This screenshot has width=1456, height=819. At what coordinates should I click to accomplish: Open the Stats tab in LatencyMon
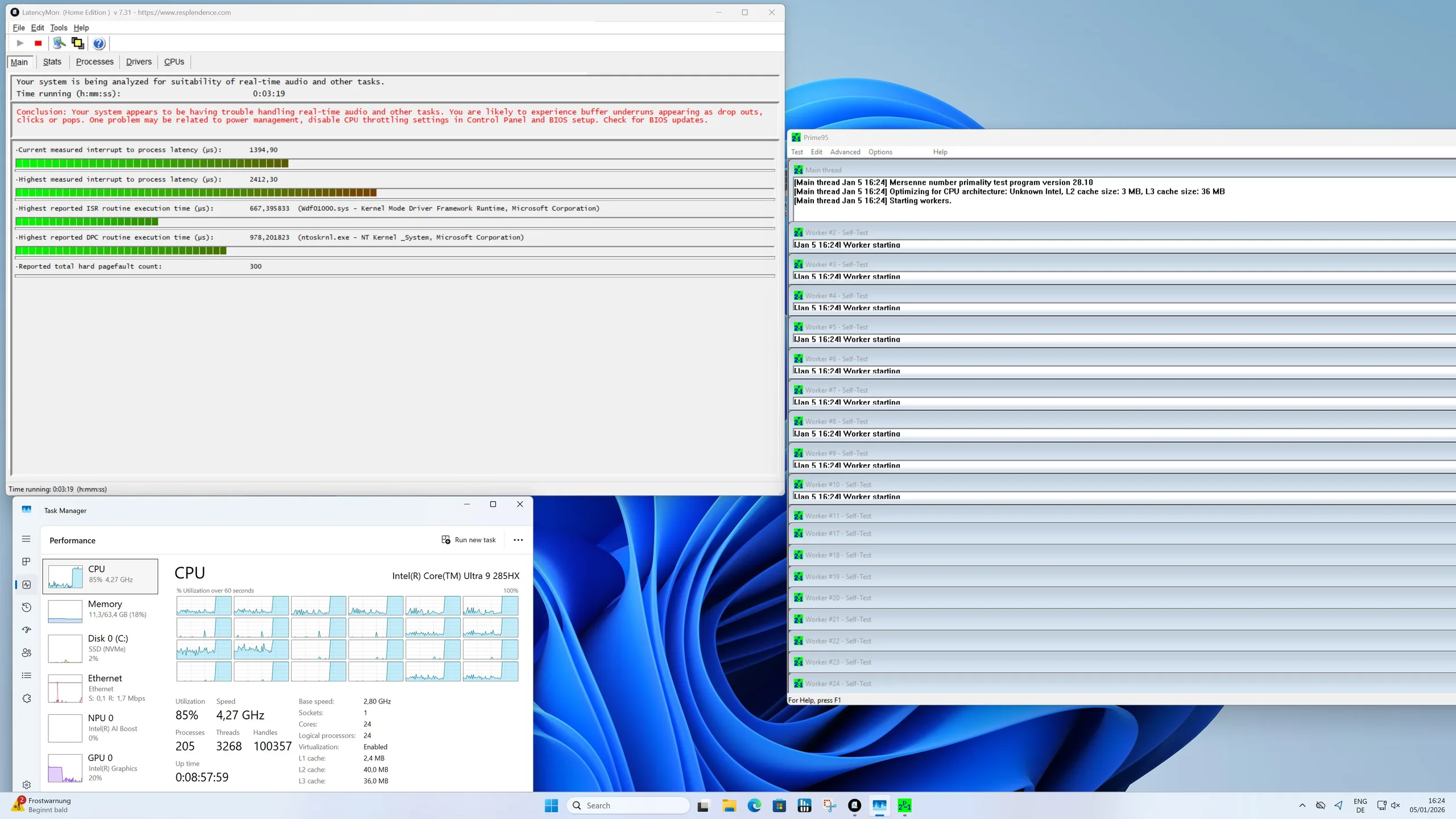pos(52,61)
